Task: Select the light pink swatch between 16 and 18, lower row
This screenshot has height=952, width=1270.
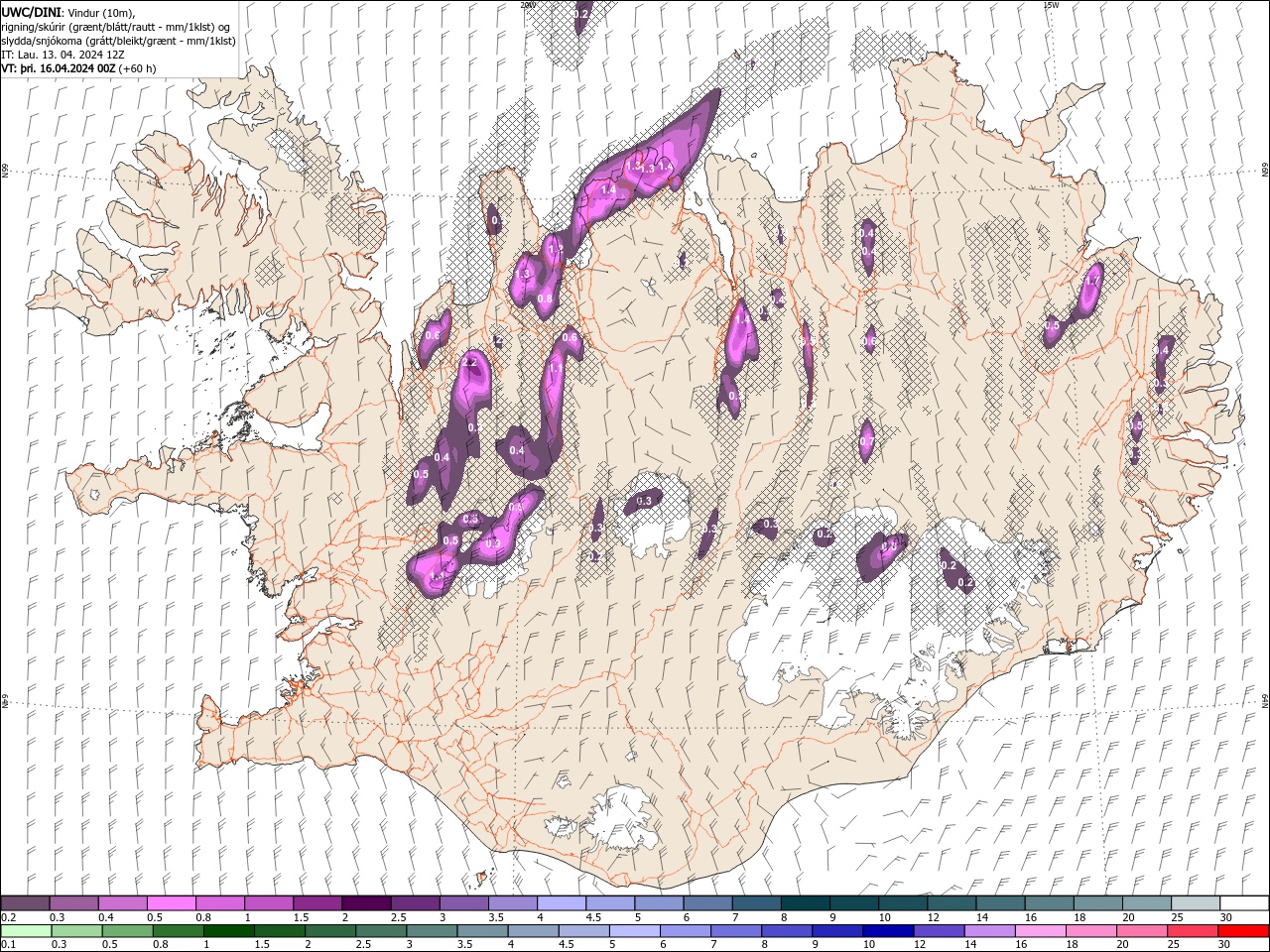Action: pos(1041,931)
